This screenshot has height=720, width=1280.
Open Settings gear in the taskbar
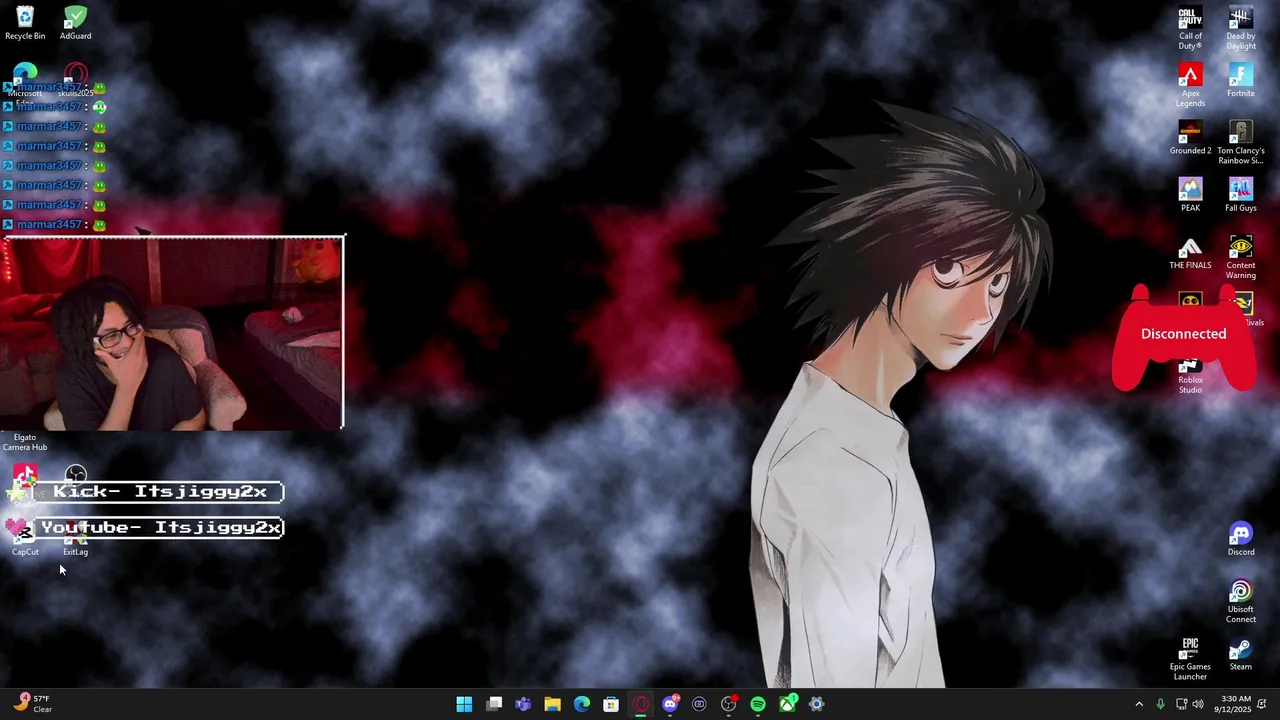(x=816, y=704)
